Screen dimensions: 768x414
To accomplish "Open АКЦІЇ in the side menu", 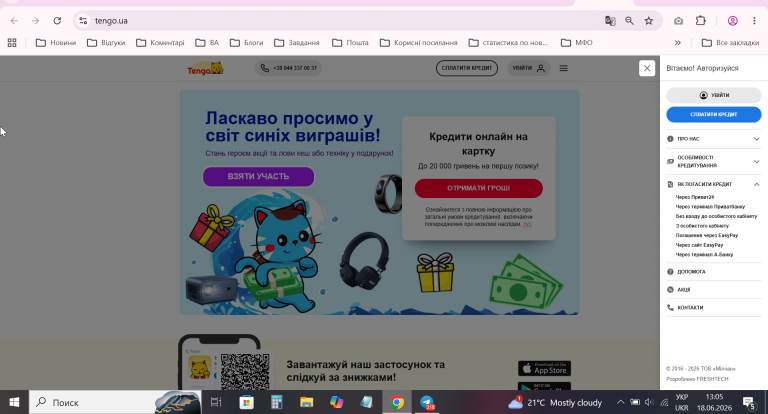I will coord(714,290).
